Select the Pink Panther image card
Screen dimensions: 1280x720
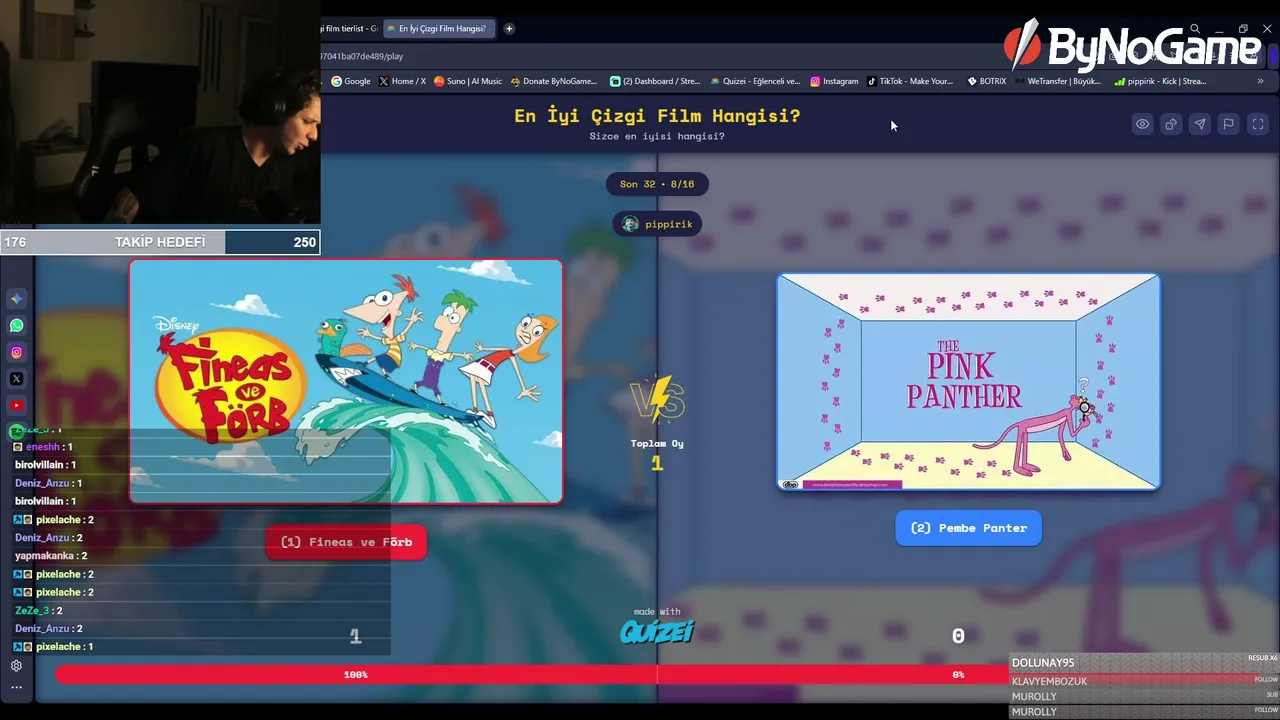tap(968, 382)
